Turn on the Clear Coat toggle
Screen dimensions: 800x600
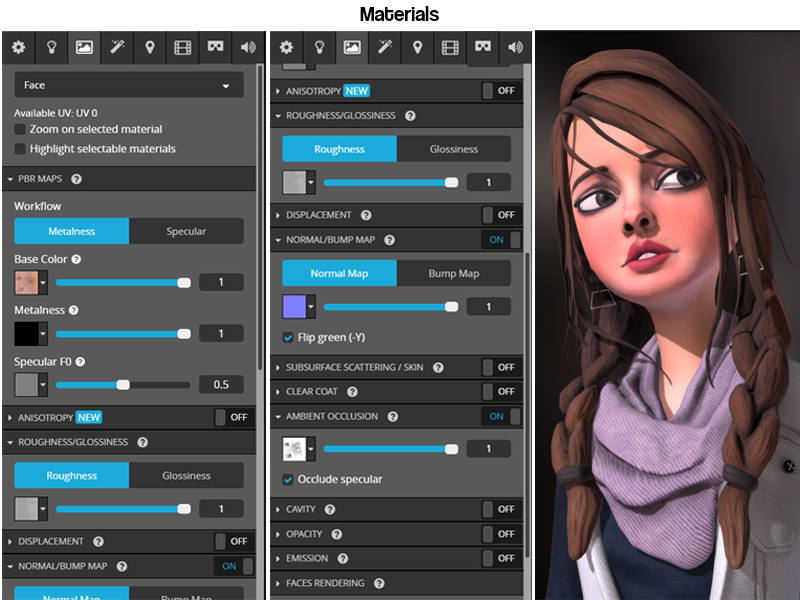tap(501, 392)
